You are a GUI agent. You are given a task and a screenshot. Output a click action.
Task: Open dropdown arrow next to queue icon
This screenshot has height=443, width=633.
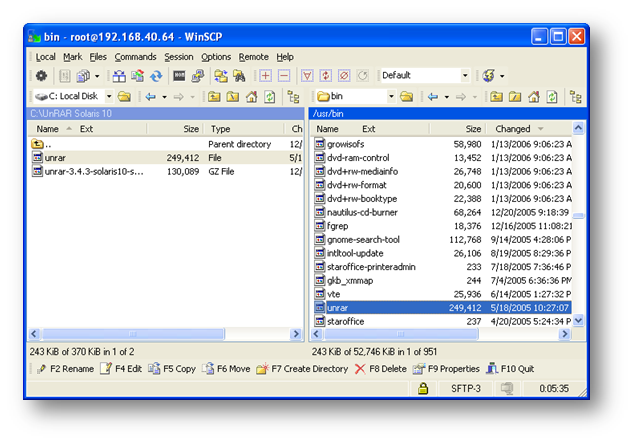(97, 76)
